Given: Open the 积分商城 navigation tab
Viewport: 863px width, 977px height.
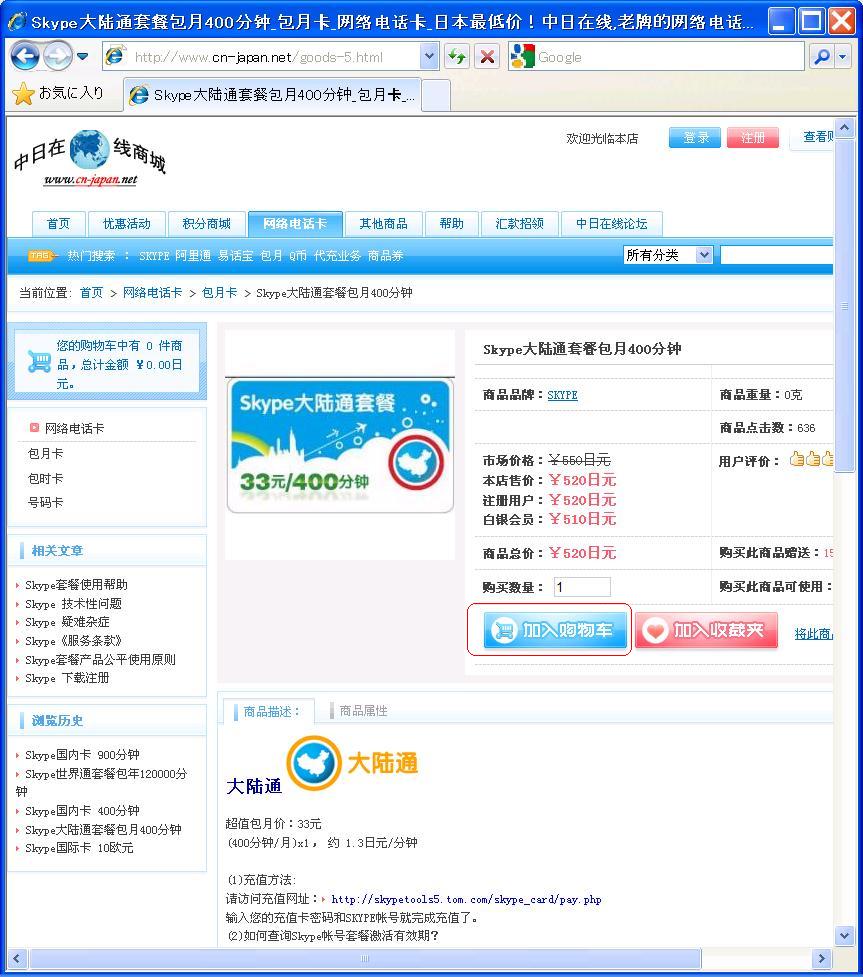Looking at the screenshot, I should tap(206, 224).
